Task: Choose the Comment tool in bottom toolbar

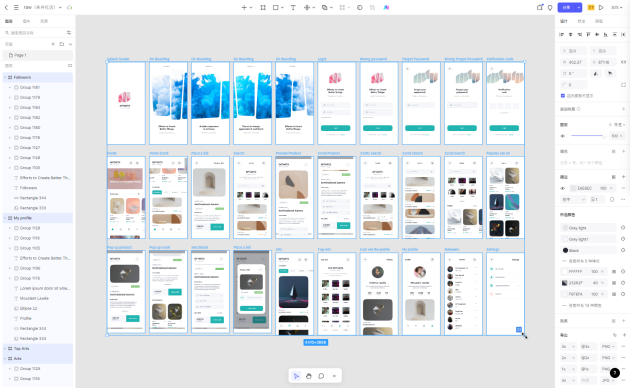Action: [321, 376]
